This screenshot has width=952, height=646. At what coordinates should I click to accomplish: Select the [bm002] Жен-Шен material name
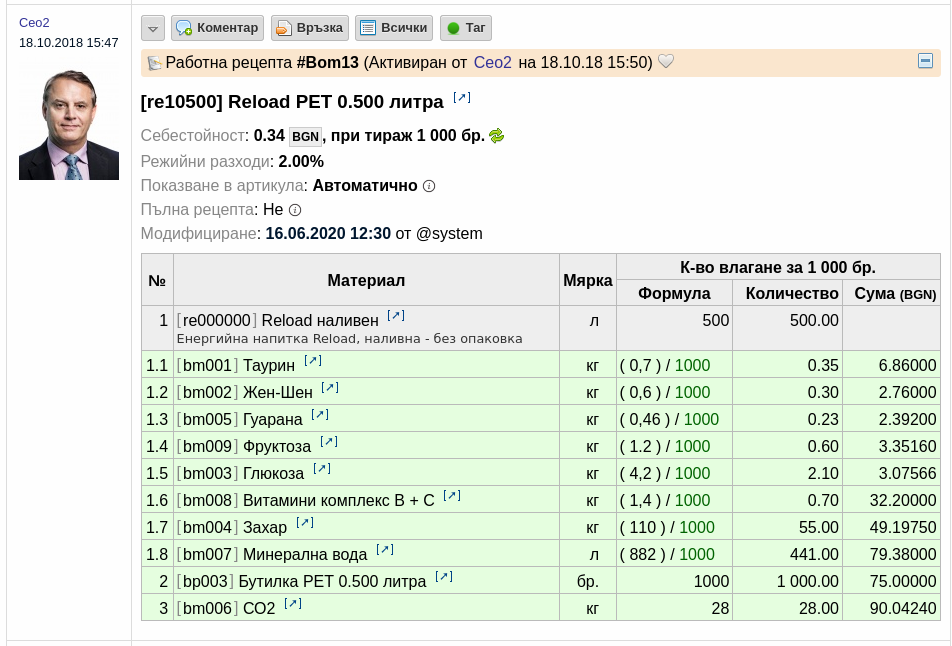point(245,392)
